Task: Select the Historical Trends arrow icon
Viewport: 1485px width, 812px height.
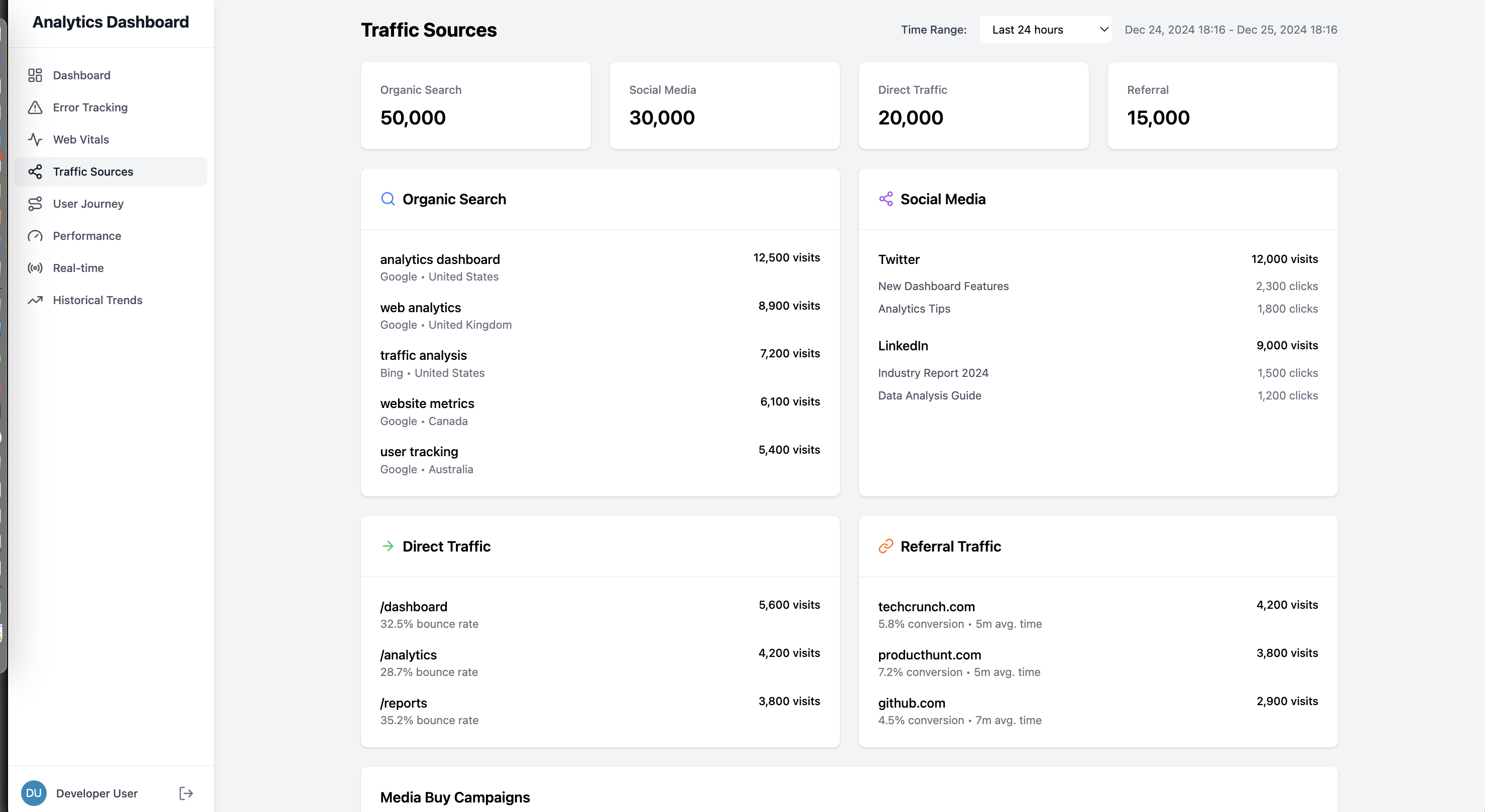Action: point(35,300)
